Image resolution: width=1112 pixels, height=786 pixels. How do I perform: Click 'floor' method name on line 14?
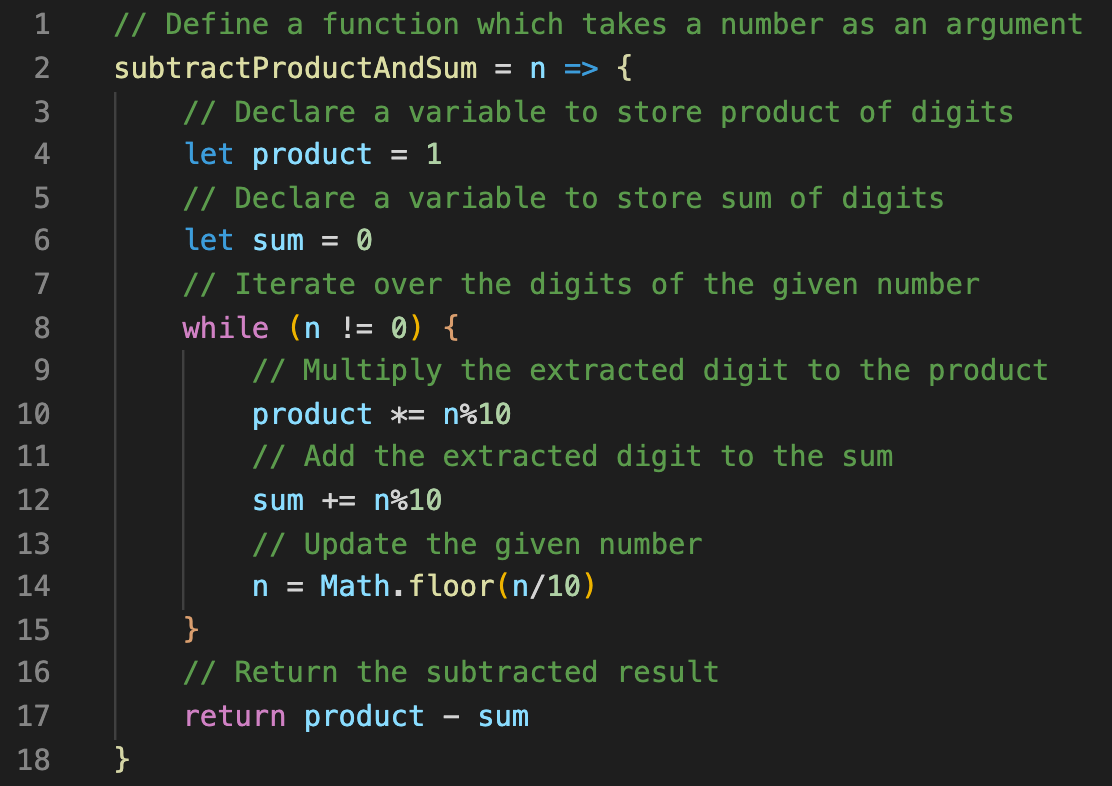coord(451,587)
